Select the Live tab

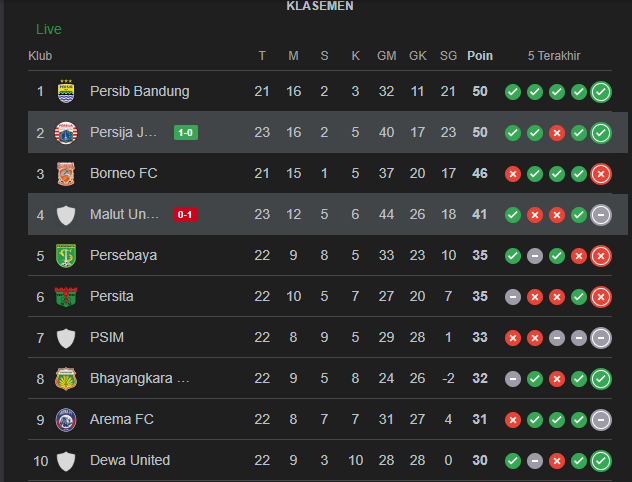click(48, 29)
